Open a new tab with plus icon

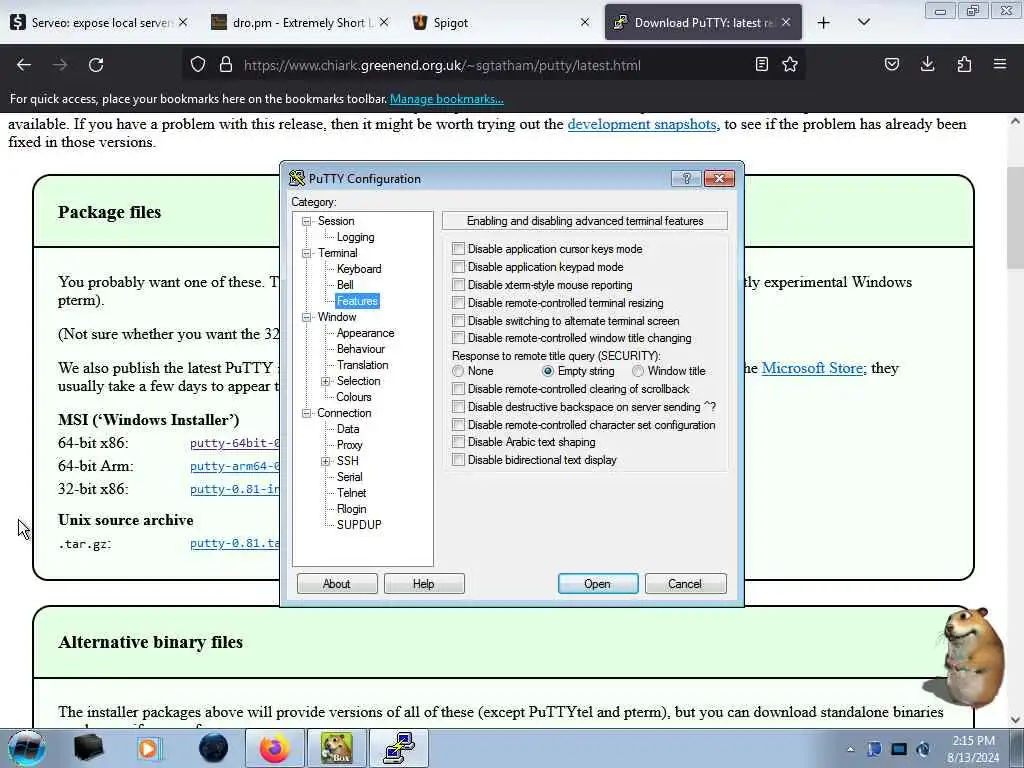[824, 23]
